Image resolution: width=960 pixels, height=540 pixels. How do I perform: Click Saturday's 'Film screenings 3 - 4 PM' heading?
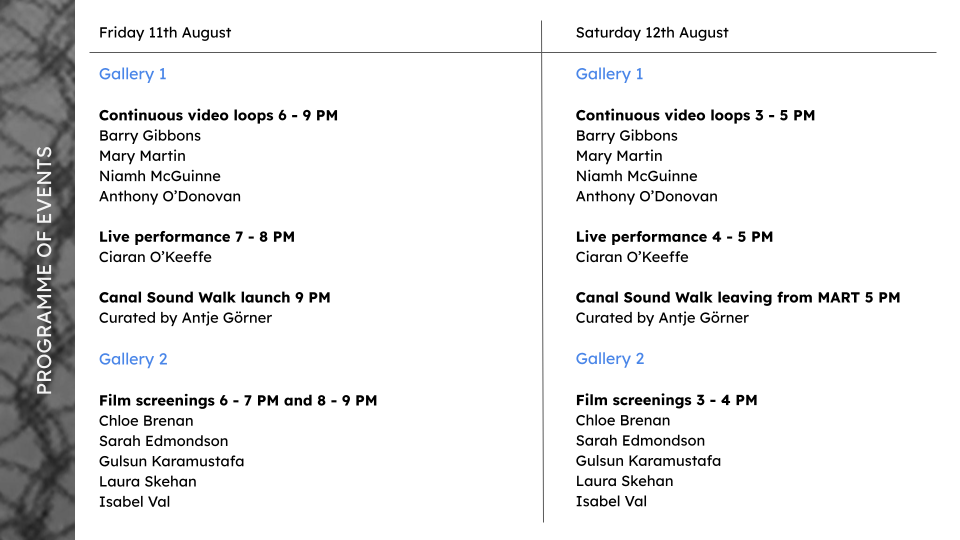pos(666,400)
